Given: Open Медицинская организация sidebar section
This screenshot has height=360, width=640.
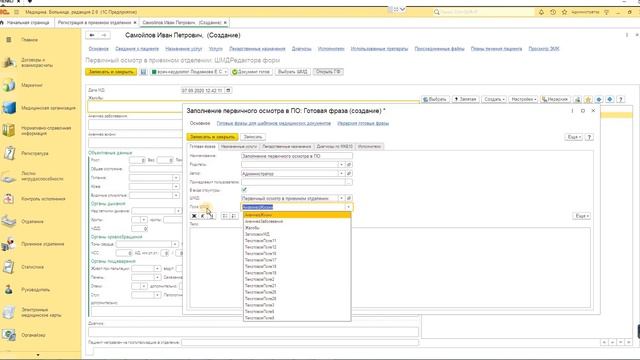Looking at the screenshot, I should coord(48,108).
